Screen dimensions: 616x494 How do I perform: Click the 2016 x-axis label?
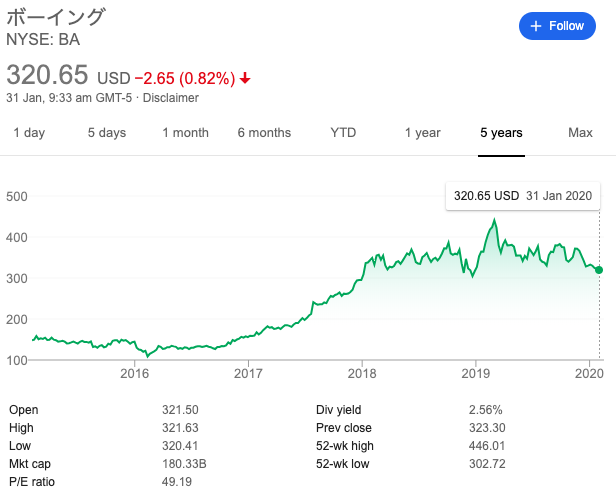(135, 373)
